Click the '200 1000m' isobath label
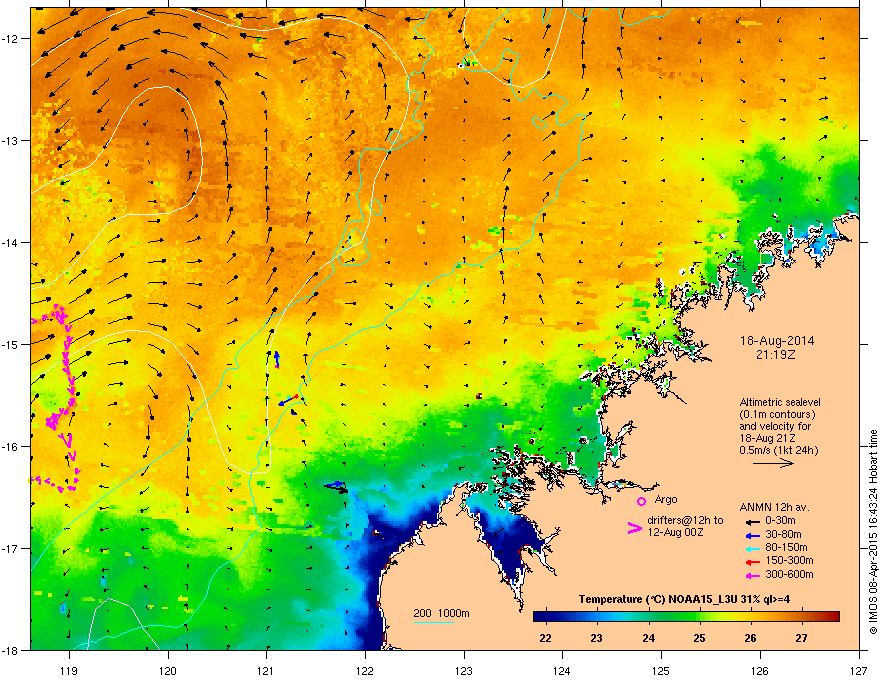880x680 pixels. point(441,613)
